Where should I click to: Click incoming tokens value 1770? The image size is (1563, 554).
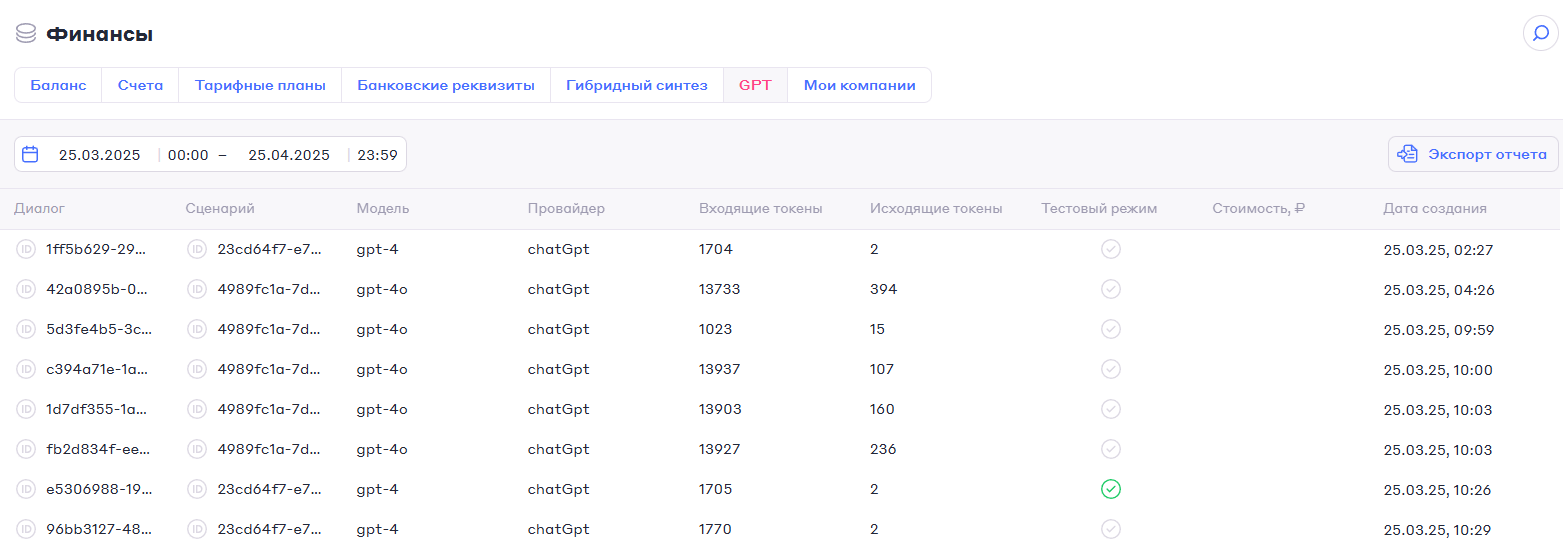pyautogui.click(x=716, y=529)
